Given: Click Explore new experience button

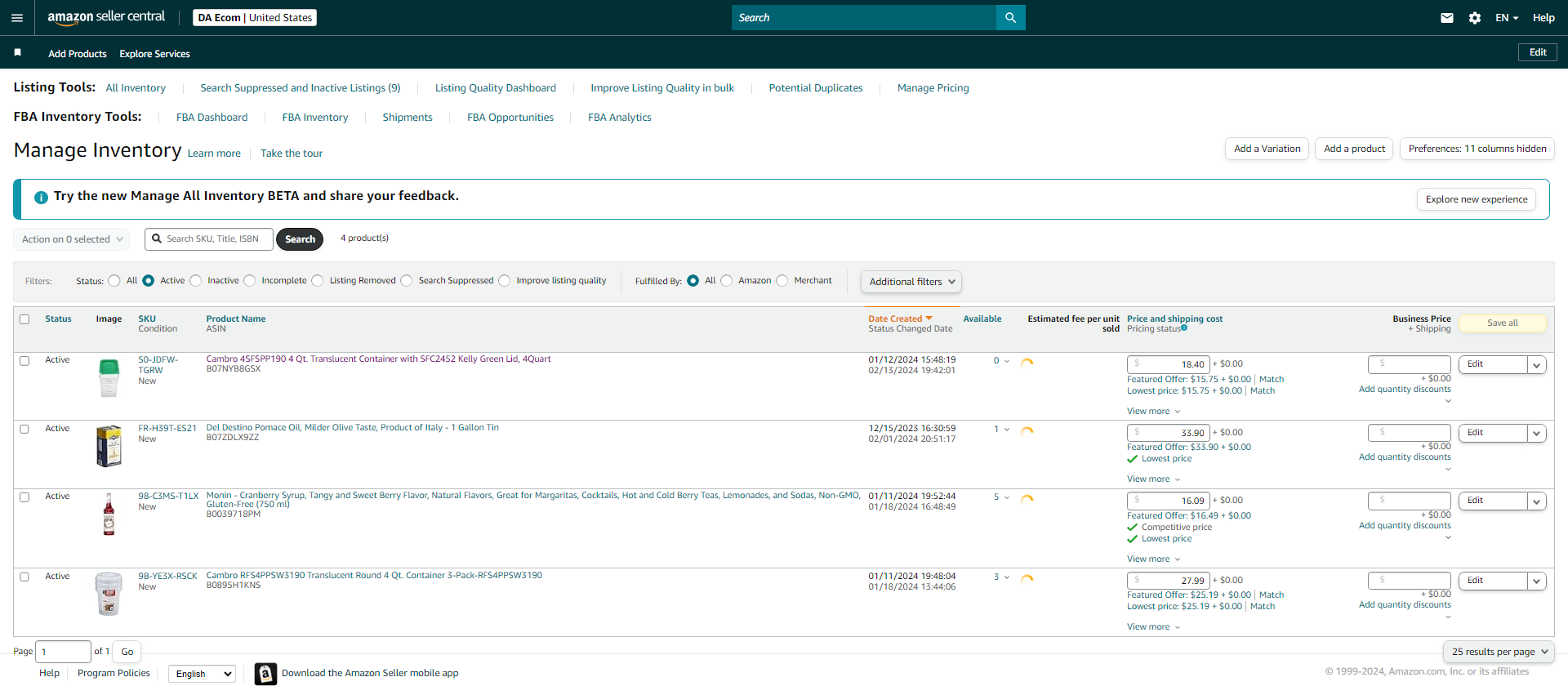Looking at the screenshot, I should click(x=1477, y=199).
